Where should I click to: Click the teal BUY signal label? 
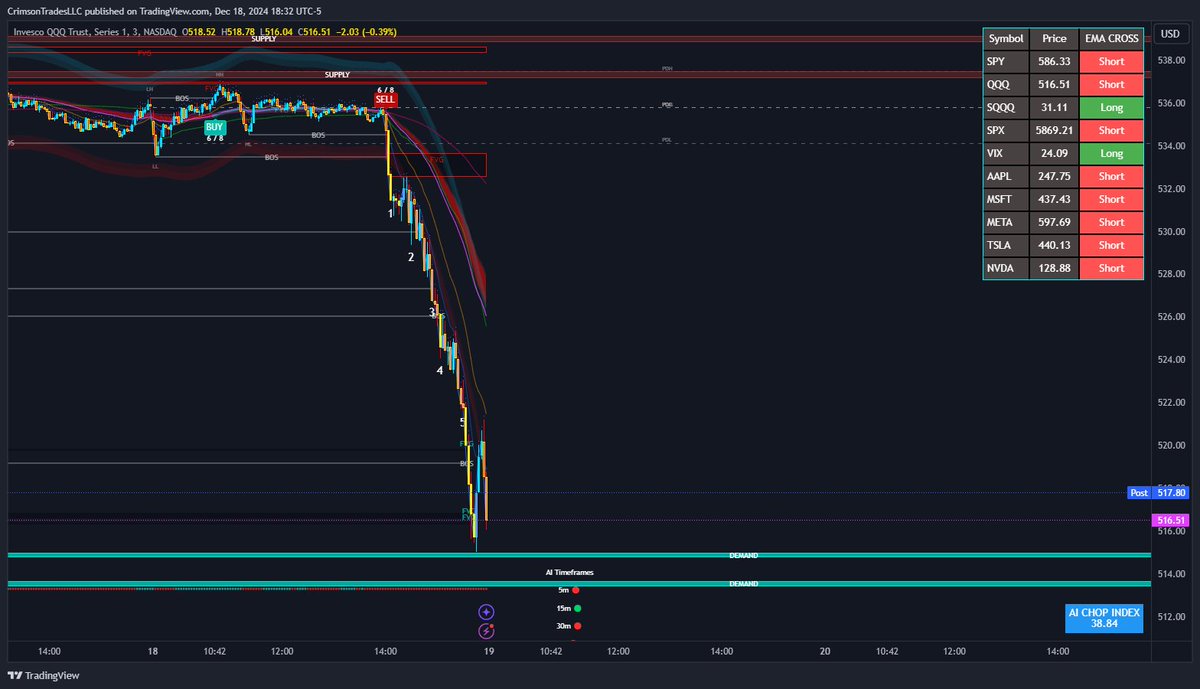(215, 127)
